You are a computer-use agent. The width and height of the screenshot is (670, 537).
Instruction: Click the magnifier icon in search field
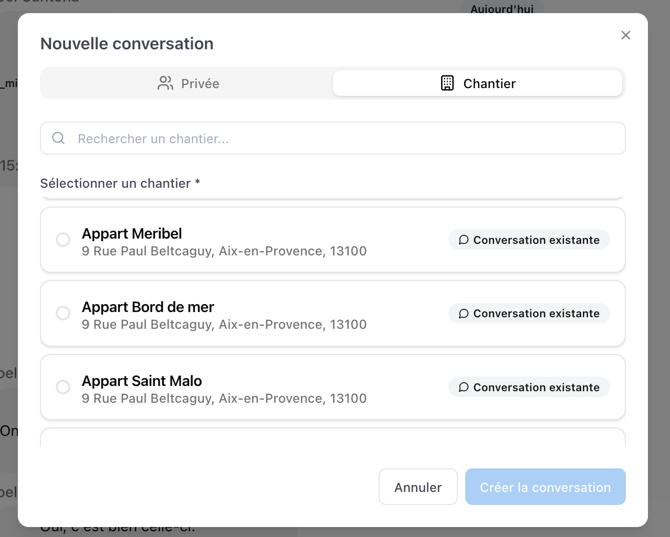pyautogui.click(x=59, y=139)
